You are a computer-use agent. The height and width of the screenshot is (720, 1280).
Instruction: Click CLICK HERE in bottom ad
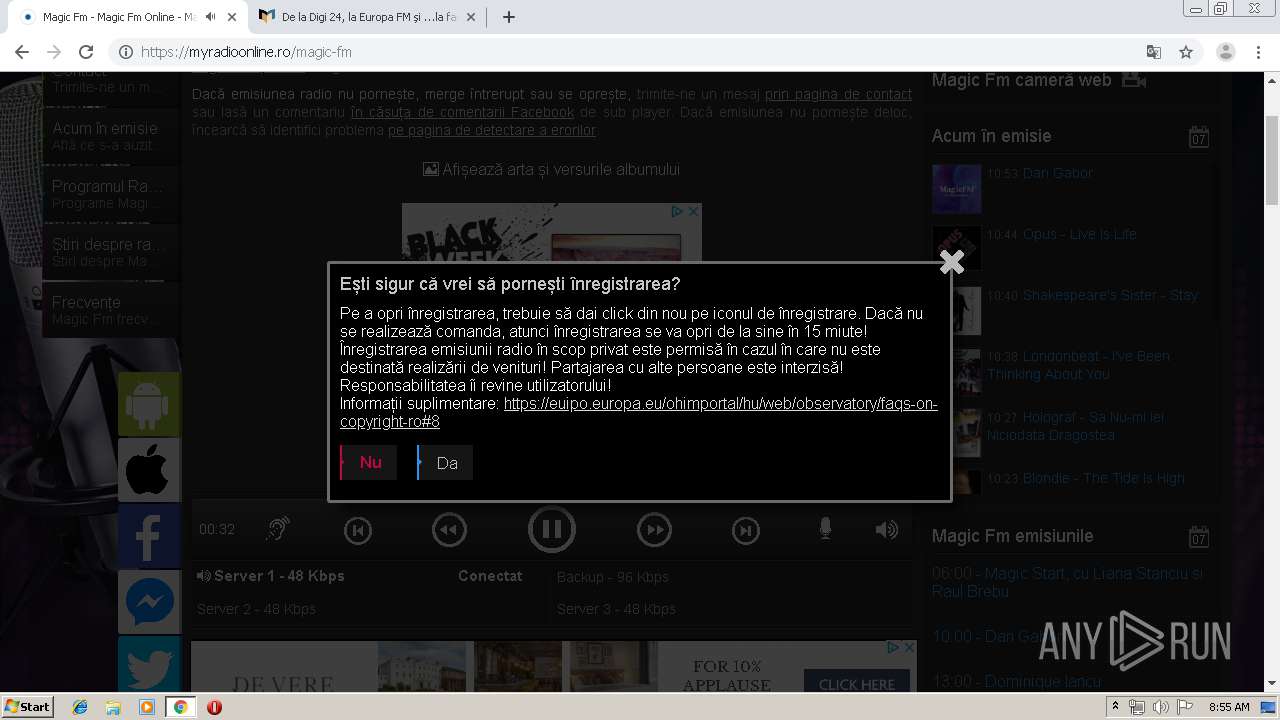point(857,683)
